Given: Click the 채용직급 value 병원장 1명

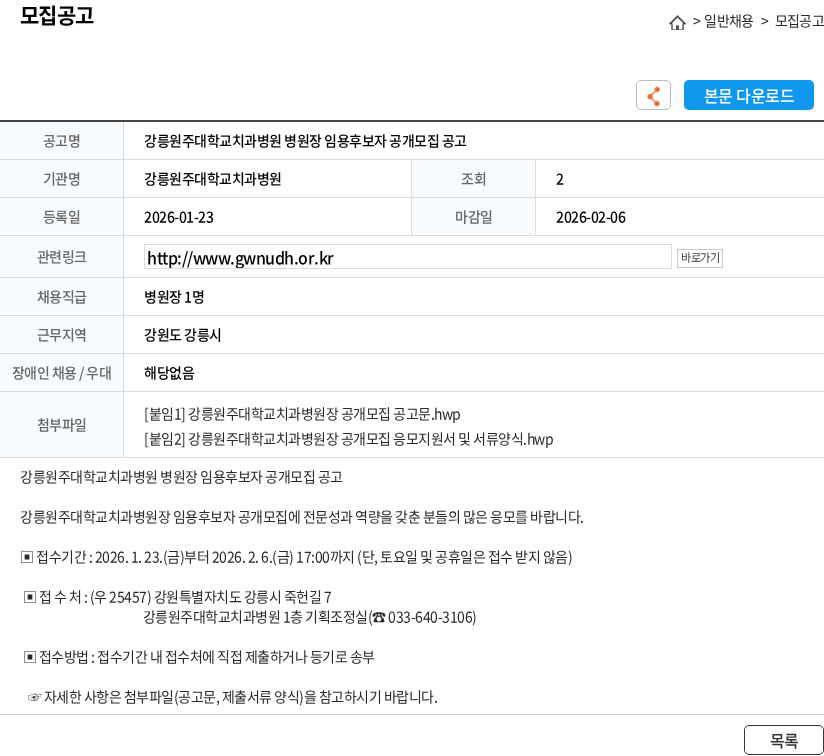Looking at the screenshot, I should tap(174, 297).
